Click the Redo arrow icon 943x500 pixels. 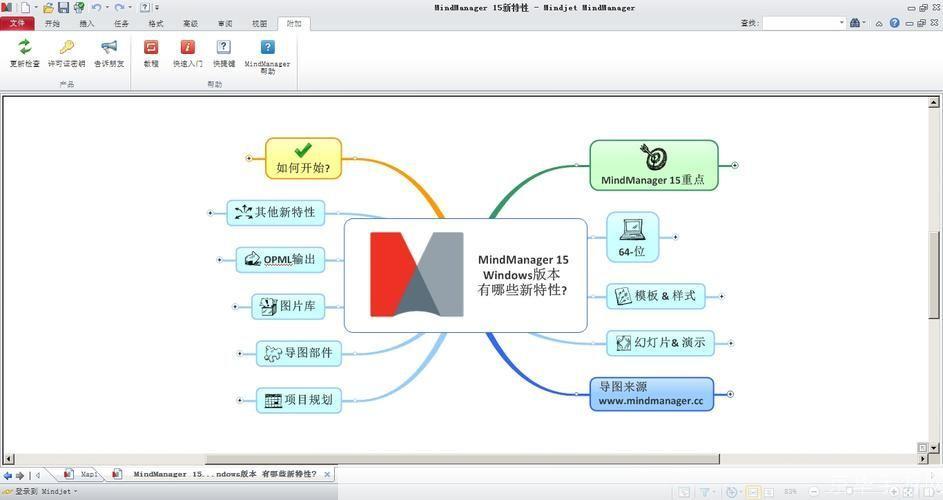coord(119,7)
